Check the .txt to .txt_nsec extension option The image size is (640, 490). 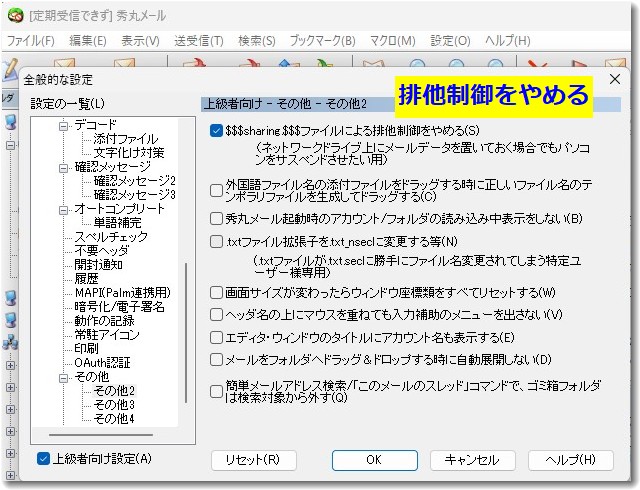[x=216, y=242]
